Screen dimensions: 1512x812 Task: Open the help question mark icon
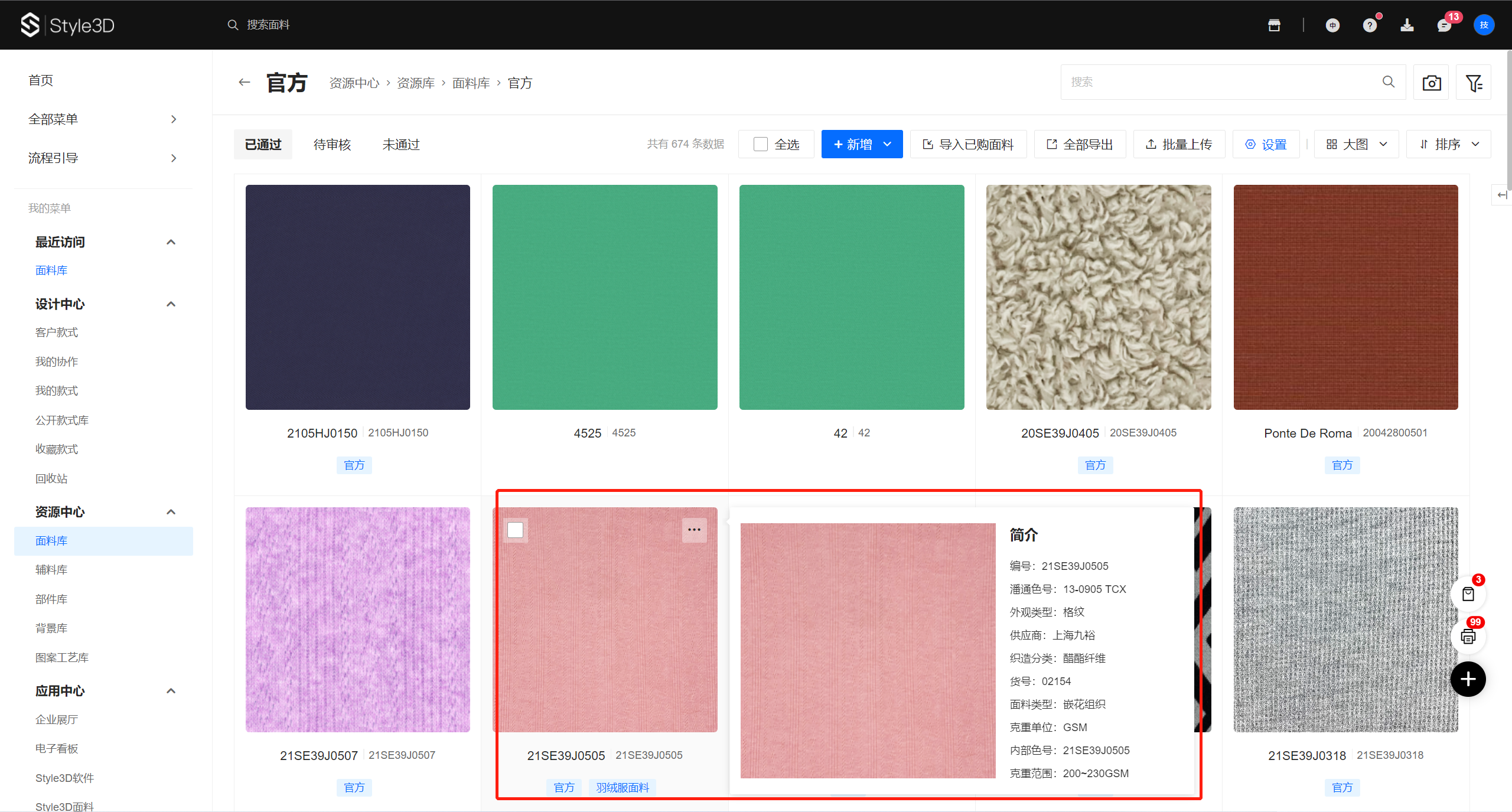[1370, 25]
